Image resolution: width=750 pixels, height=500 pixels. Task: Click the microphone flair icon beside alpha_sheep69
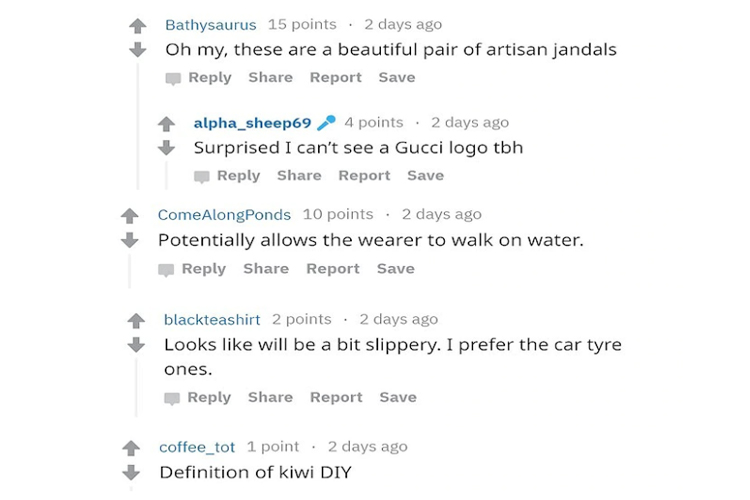(x=327, y=123)
